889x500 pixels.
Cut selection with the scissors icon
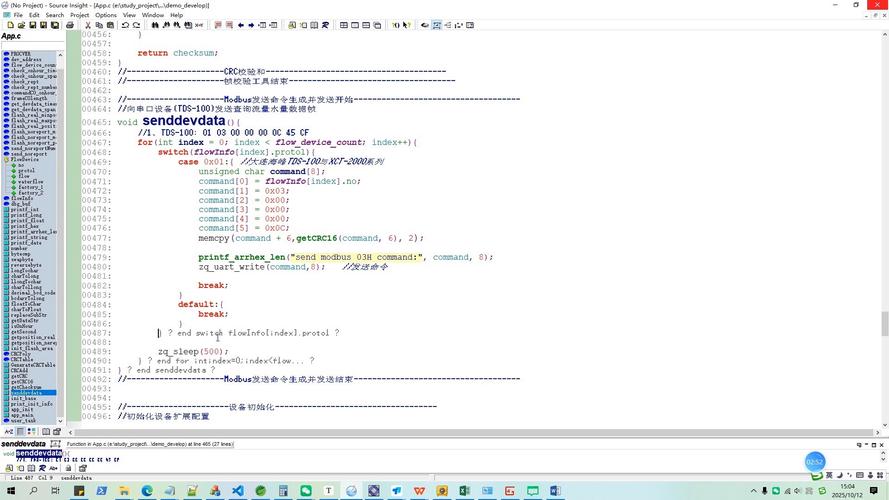point(88,25)
